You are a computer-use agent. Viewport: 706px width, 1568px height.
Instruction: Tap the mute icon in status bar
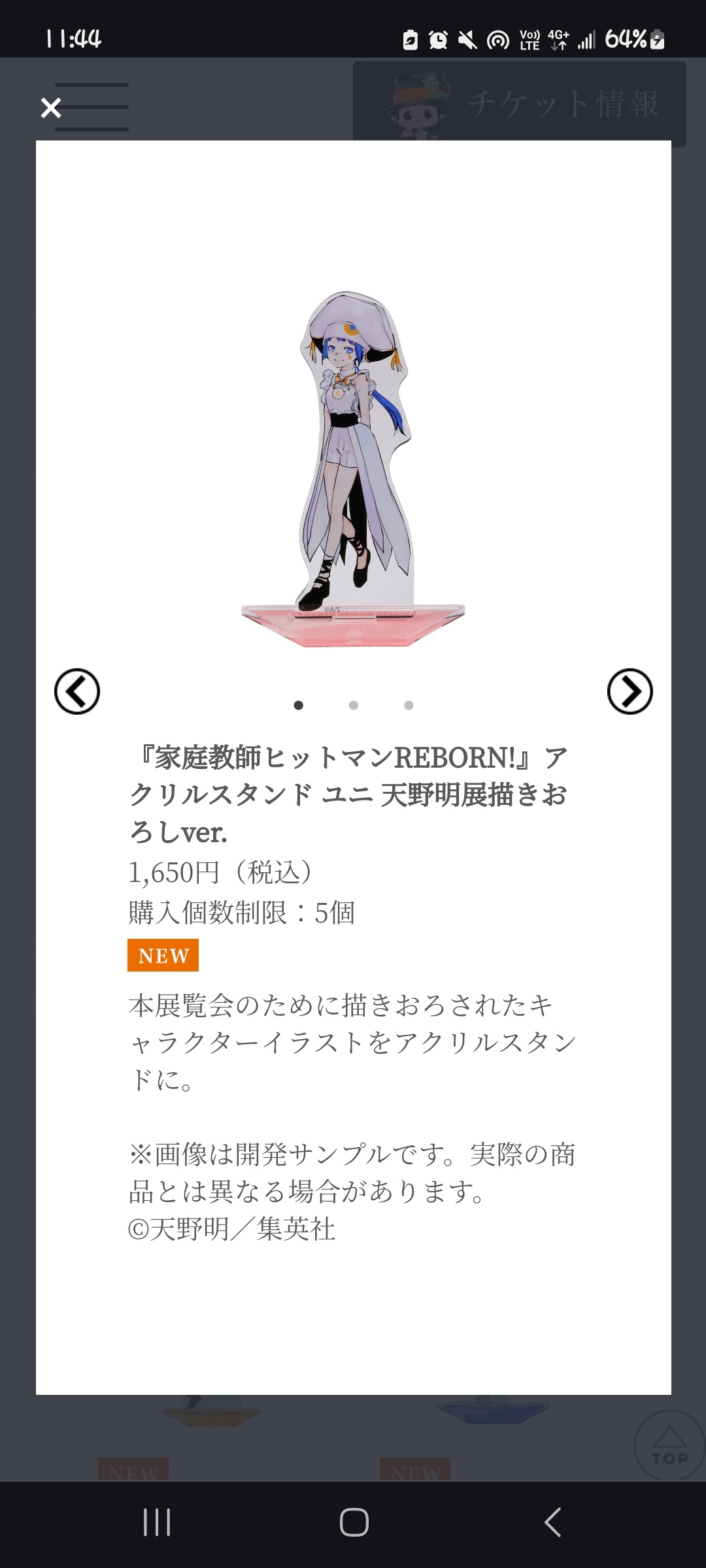pyautogui.click(x=467, y=40)
